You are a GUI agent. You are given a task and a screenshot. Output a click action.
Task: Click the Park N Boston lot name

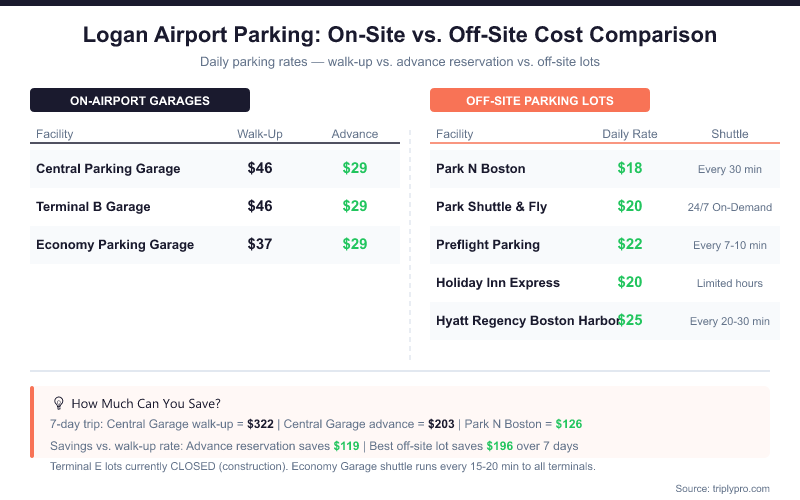[x=481, y=169]
